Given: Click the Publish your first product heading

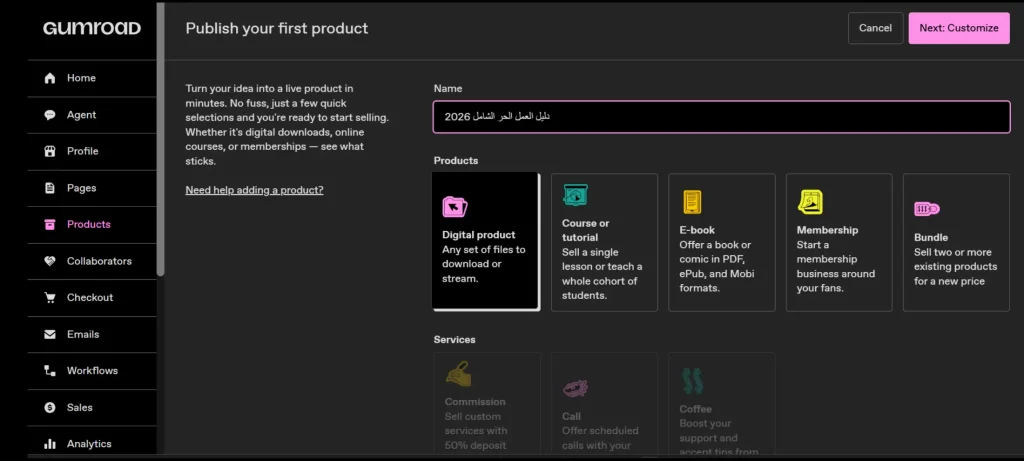Looking at the screenshot, I should click(277, 28).
